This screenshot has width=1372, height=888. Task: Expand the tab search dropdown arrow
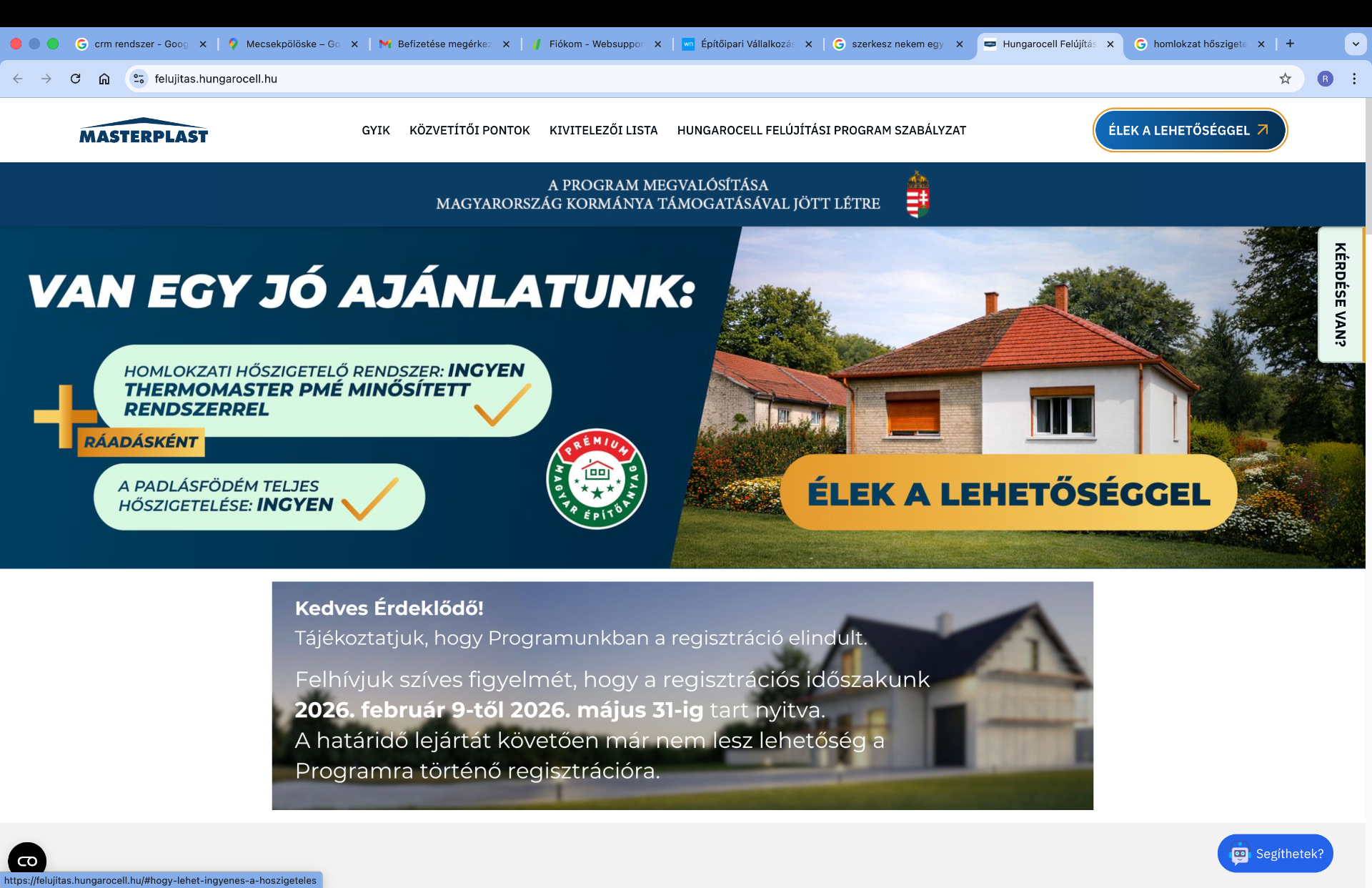(x=1355, y=44)
